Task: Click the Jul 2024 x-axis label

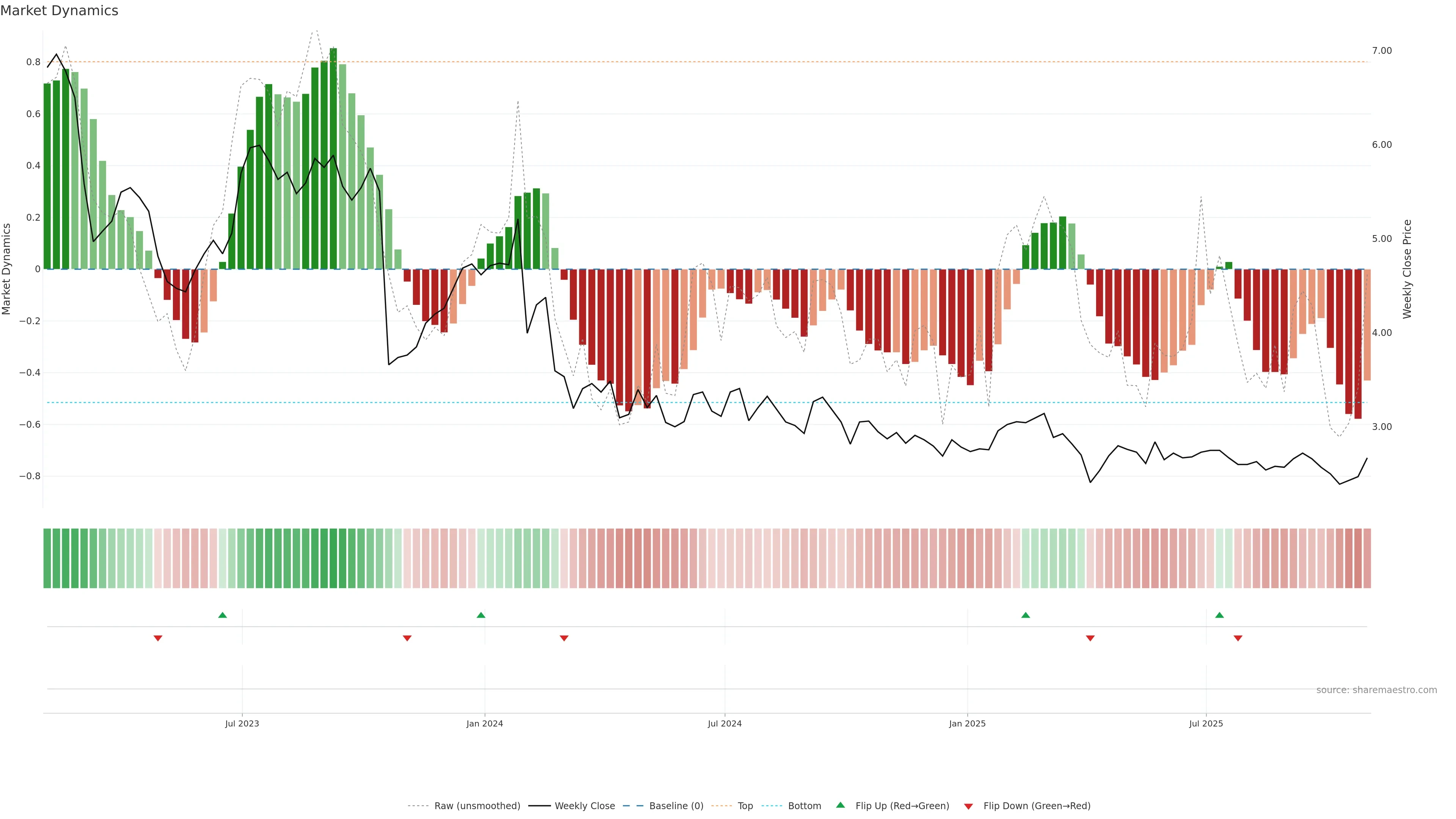Action: click(725, 723)
